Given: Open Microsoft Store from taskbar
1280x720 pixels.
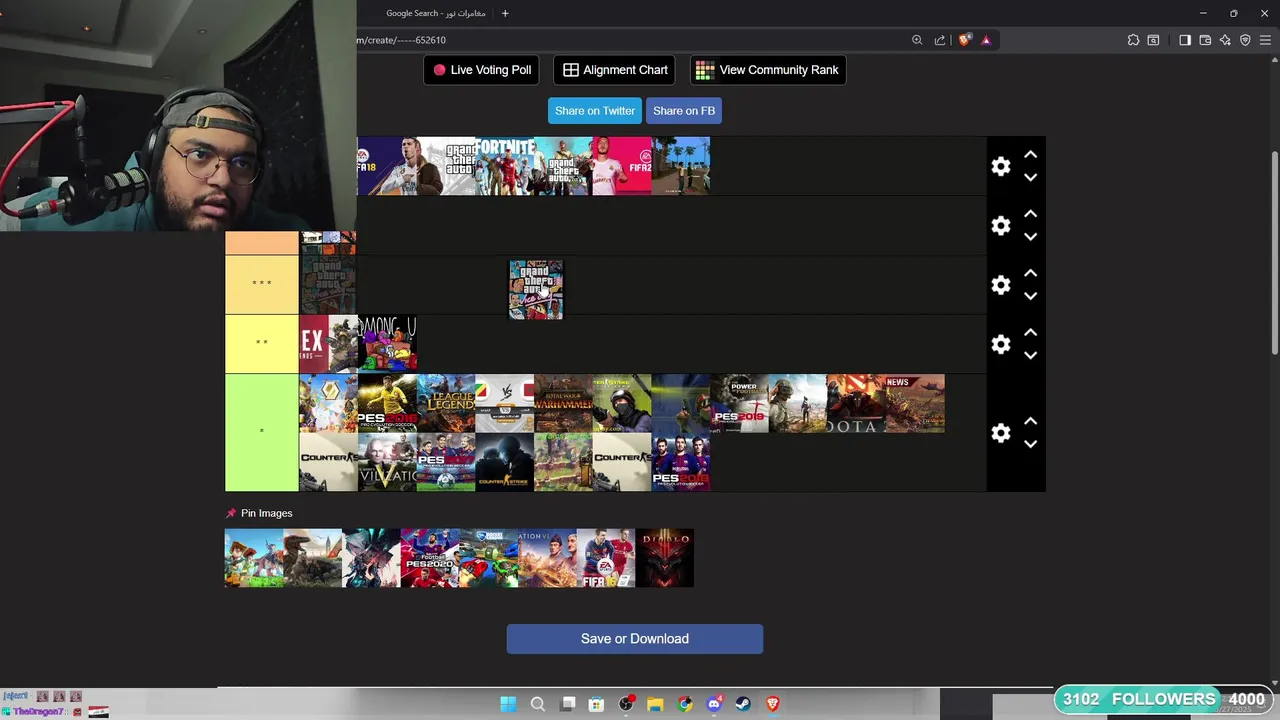Looking at the screenshot, I should pos(596,704).
